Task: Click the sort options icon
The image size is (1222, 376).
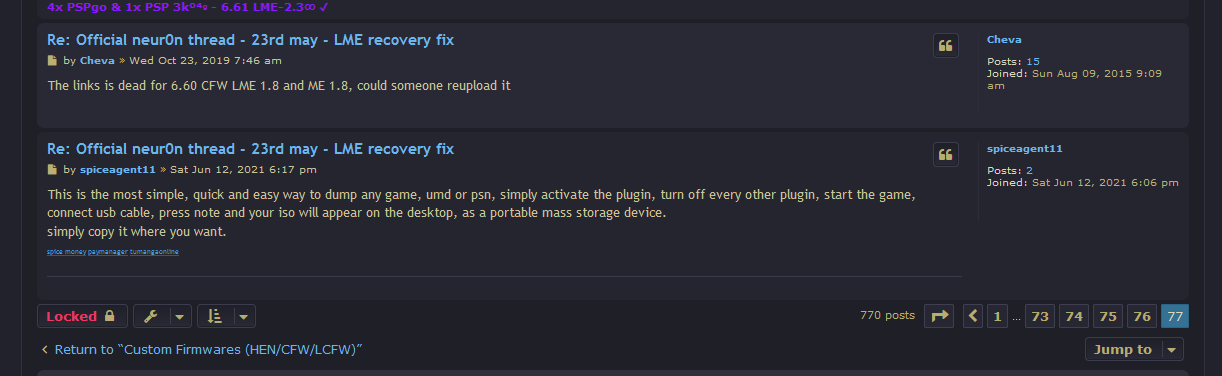Action: coord(215,316)
